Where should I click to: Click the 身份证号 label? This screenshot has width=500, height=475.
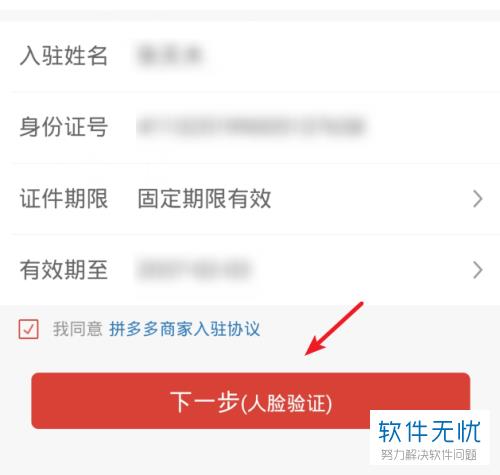(64, 127)
